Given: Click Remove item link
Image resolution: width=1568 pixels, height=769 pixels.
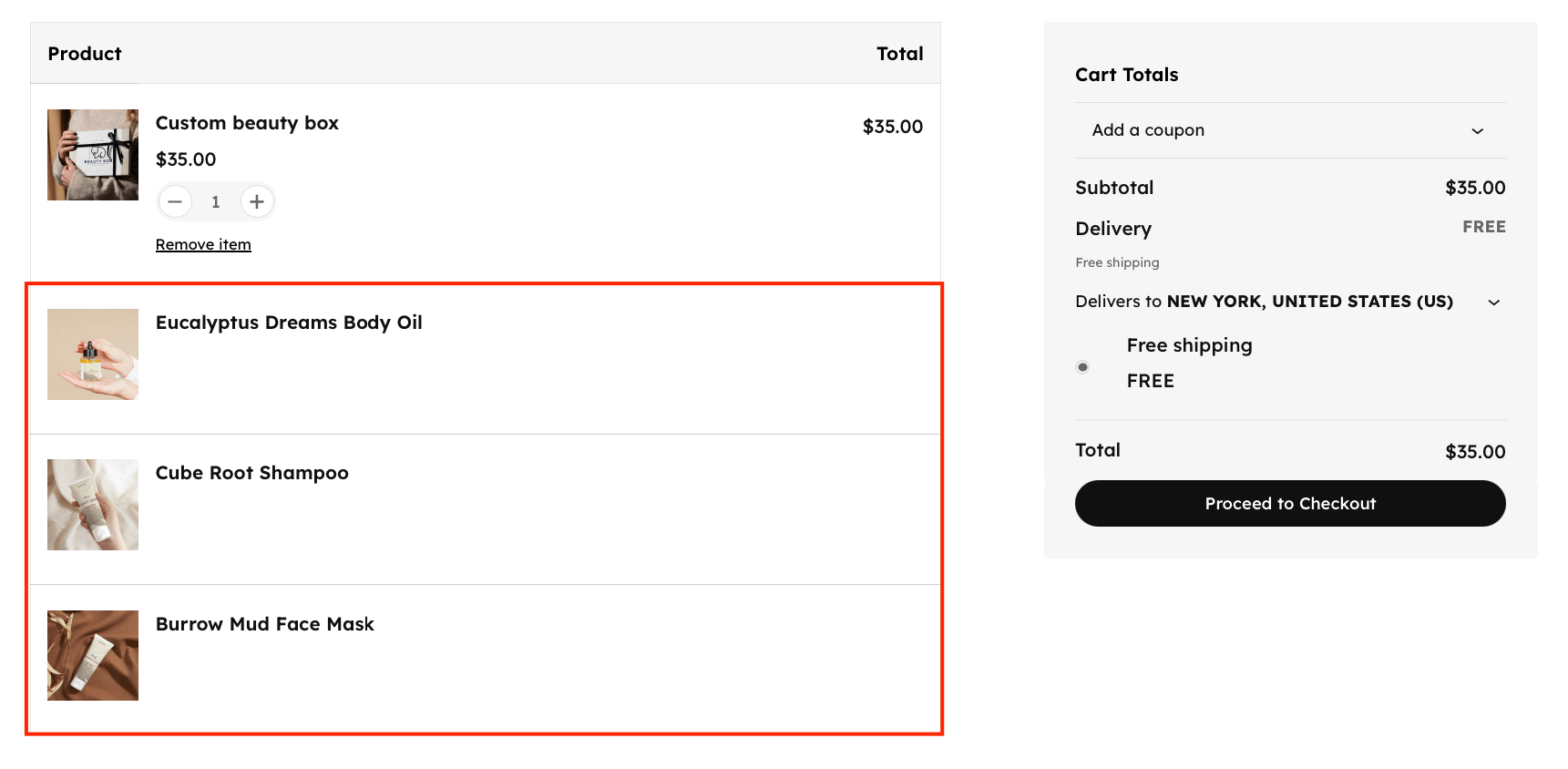Looking at the screenshot, I should tap(203, 244).
